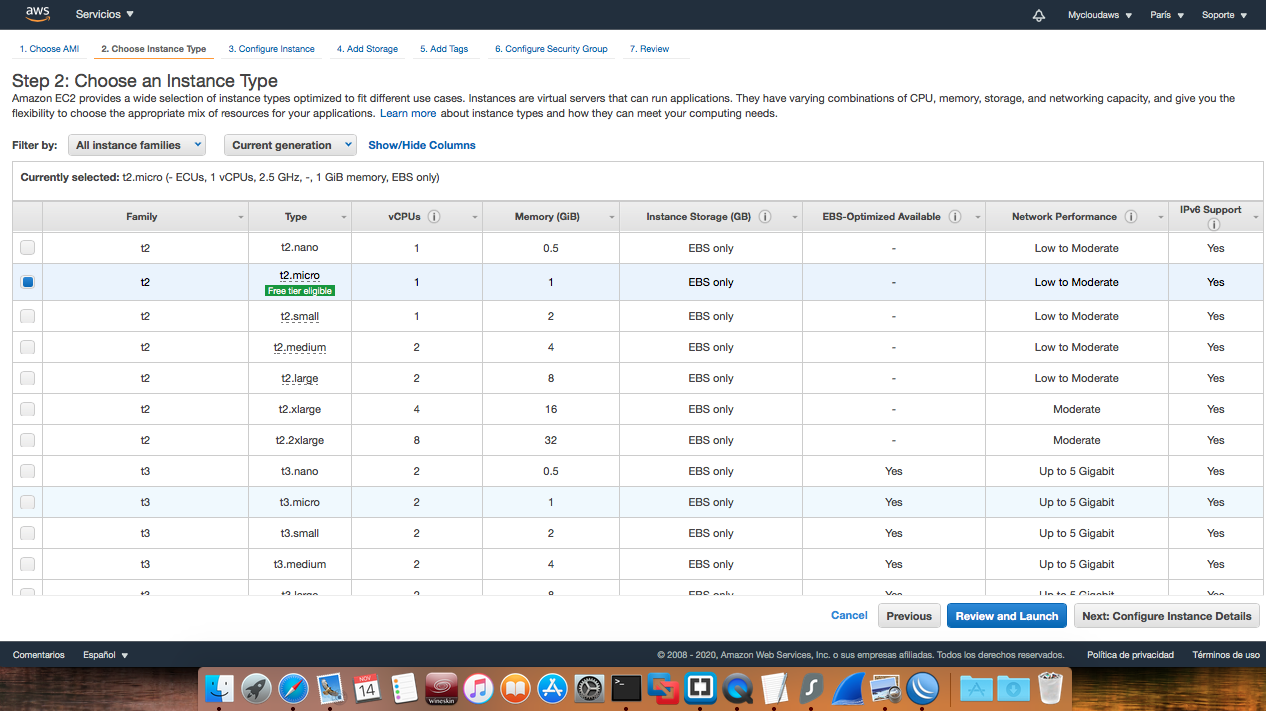Click the IPv6 Support info icon
1266x711 pixels.
pyautogui.click(x=1214, y=225)
